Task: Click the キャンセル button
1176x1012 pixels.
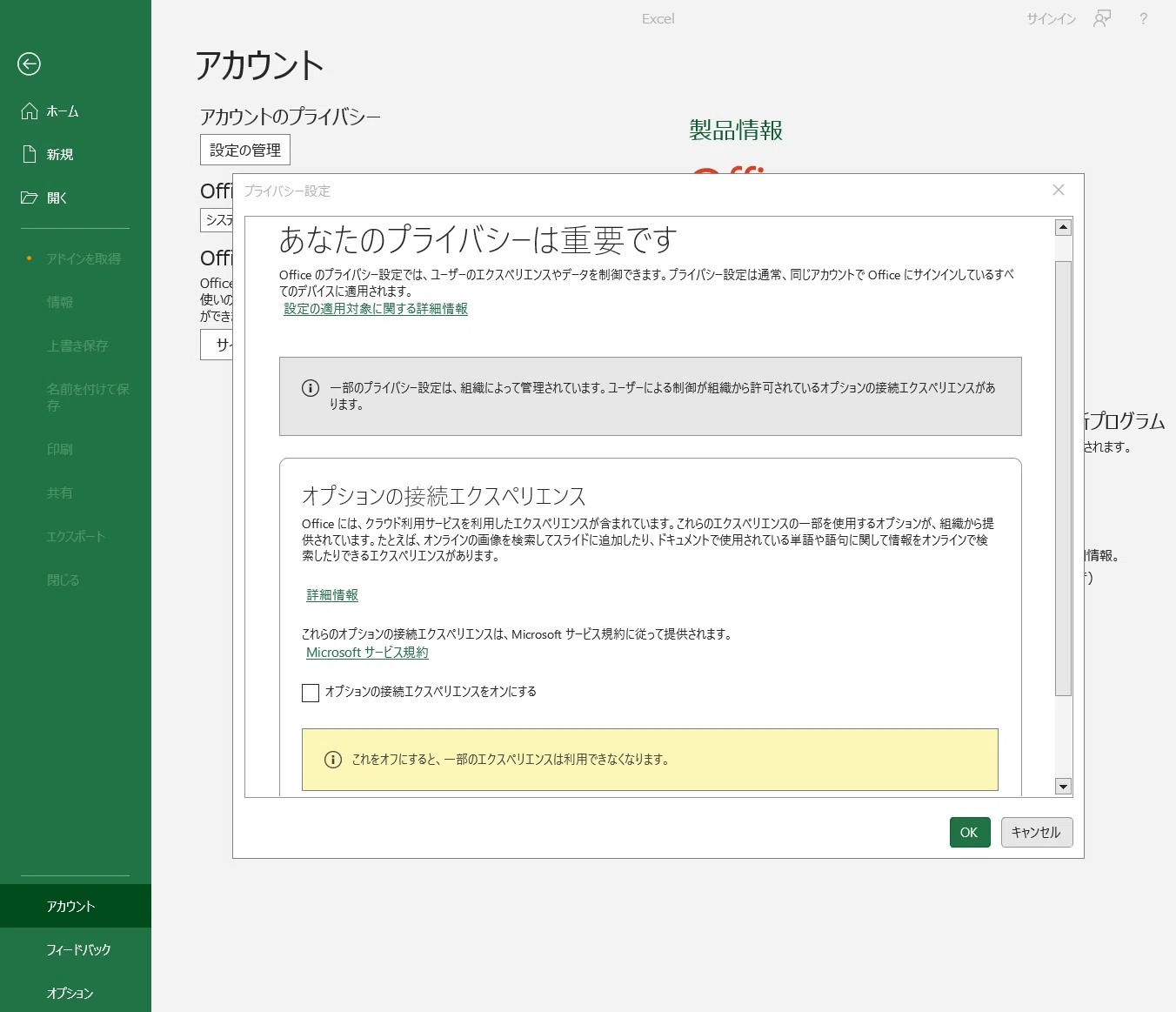Action: click(1037, 832)
